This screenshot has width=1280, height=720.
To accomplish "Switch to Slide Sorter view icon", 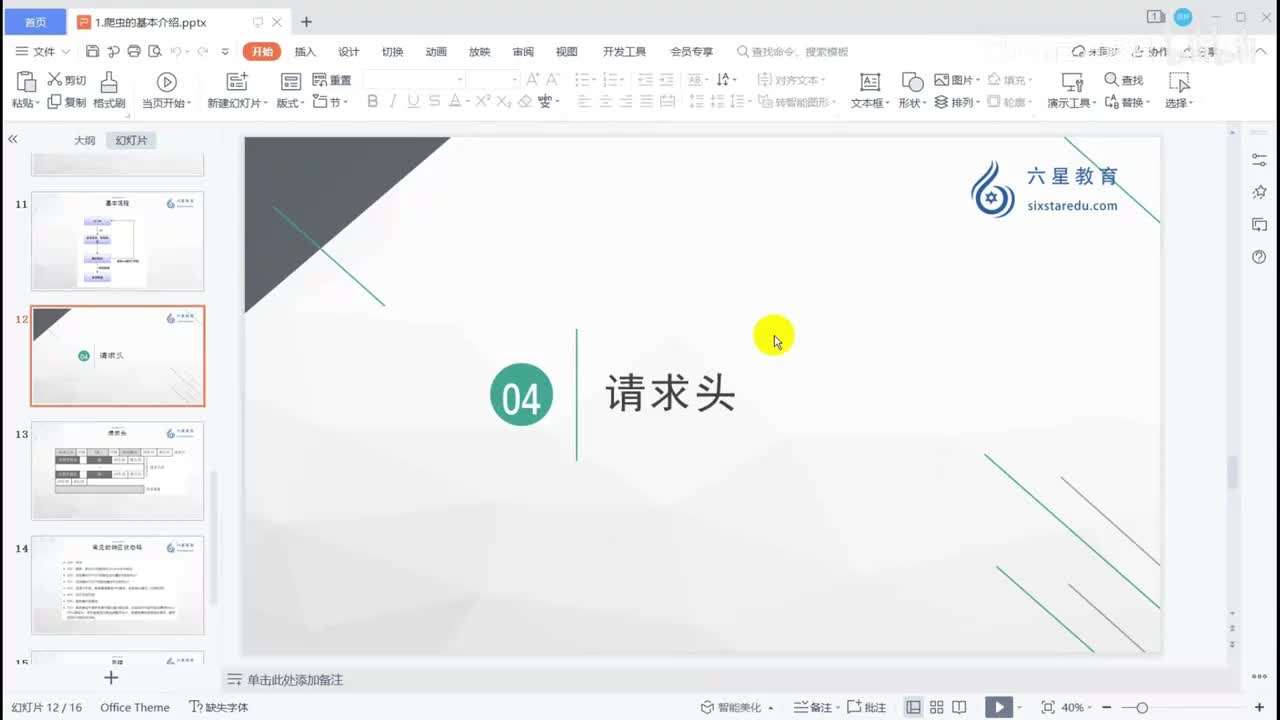I will point(936,707).
